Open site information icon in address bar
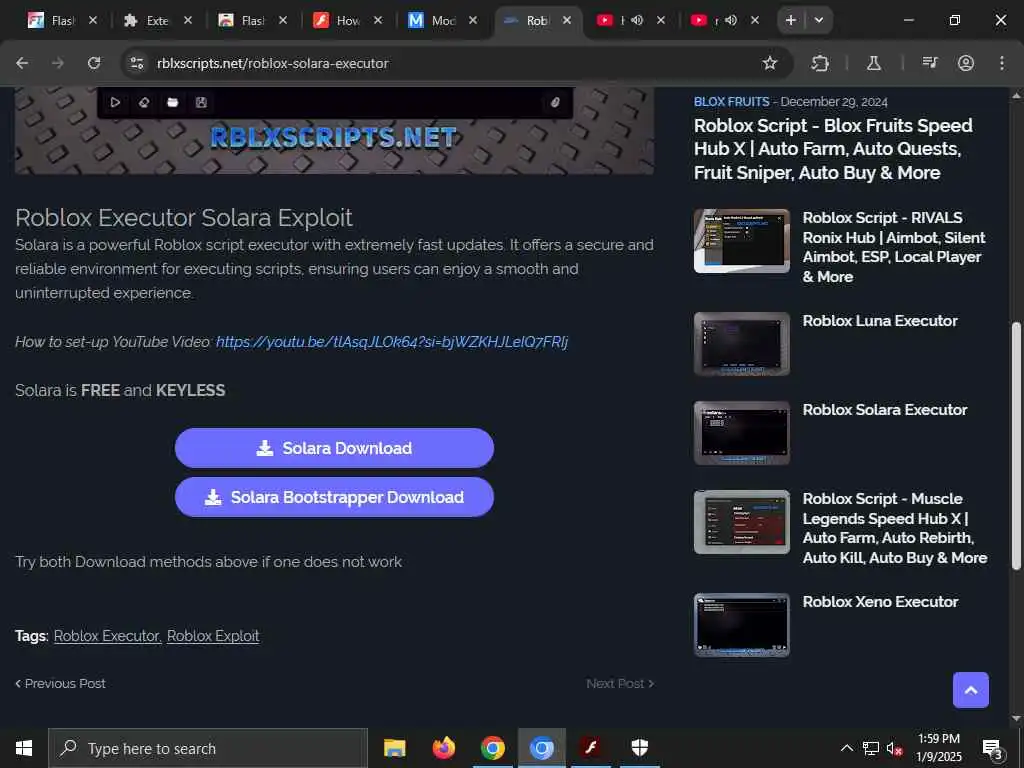Viewport: 1024px width, 768px height. pos(137,63)
